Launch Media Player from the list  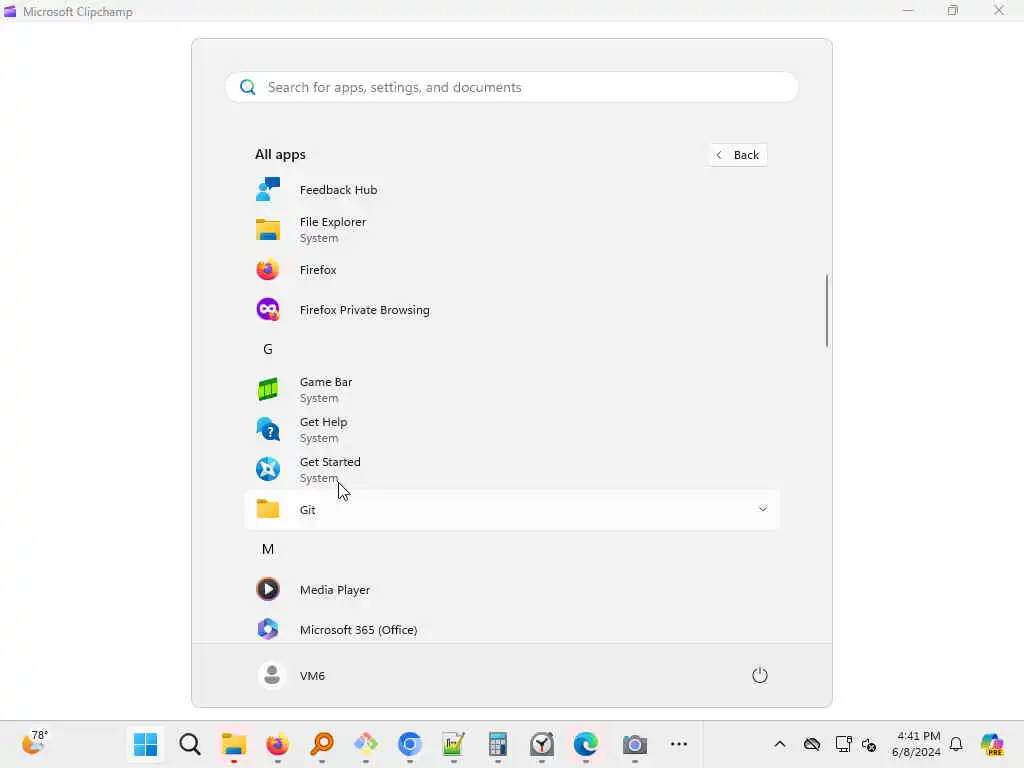coord(511,590)
